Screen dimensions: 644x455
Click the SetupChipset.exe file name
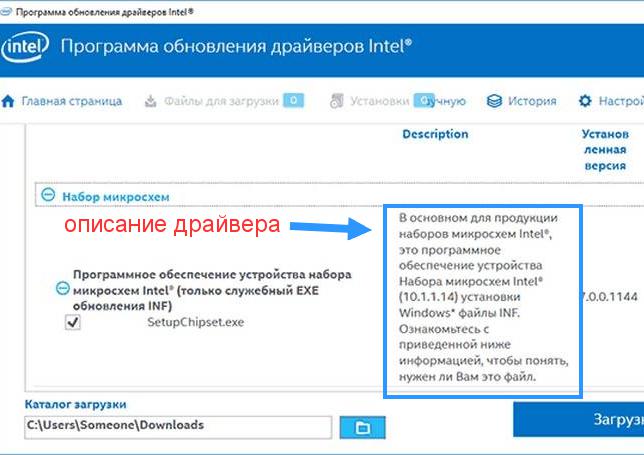pos(196,322)
